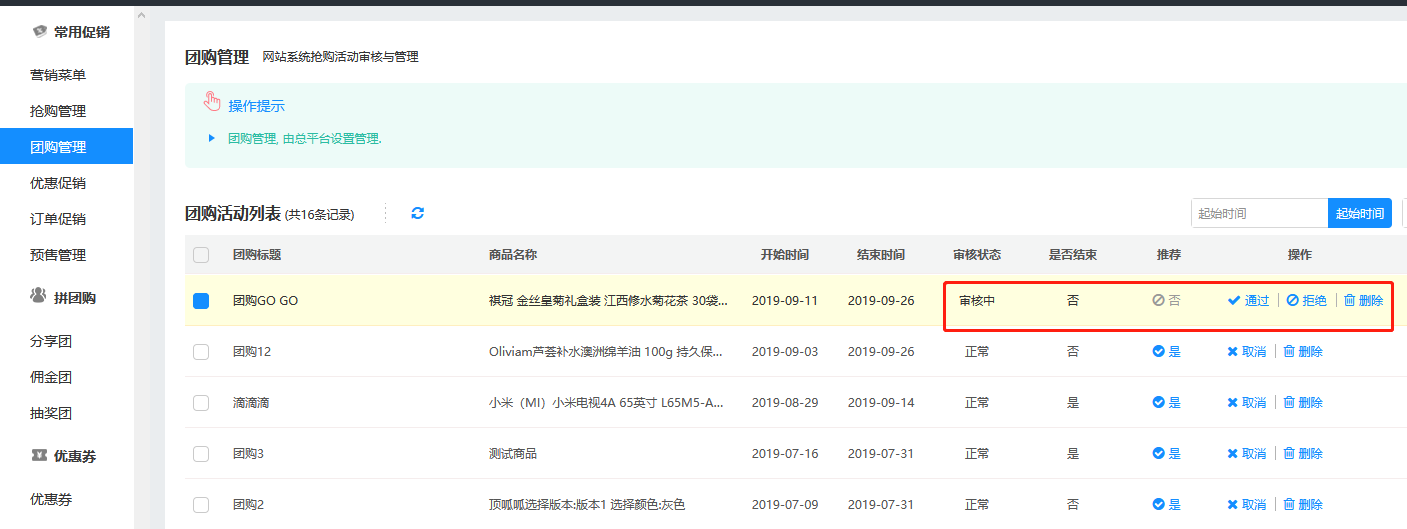Toggle the recommend status for 团购12
1407x529 pixels.
click(1165, 352)
